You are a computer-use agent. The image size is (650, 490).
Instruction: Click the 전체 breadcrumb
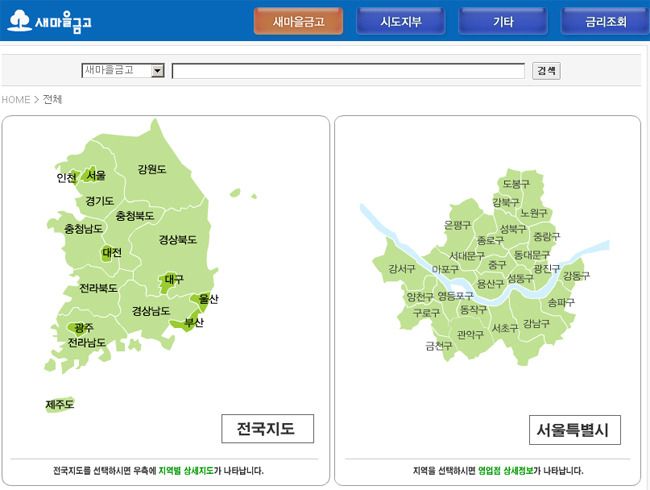coord(52,99)
